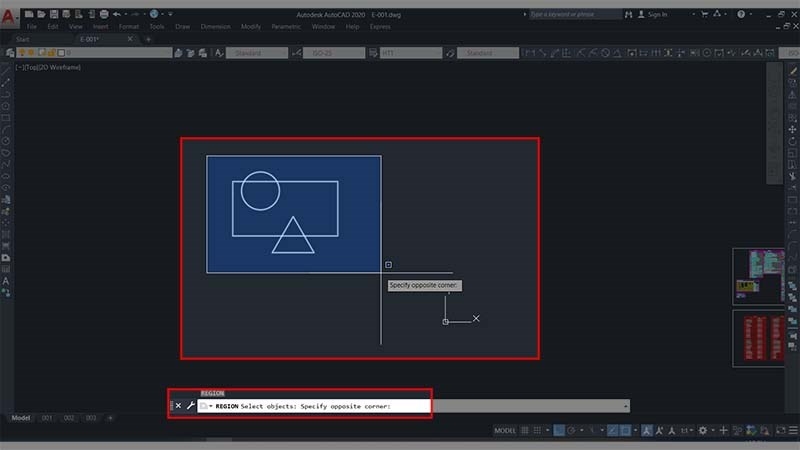The width and height of the screenshot is (800, 450).
Task: Open the Layer Properties manager icon
Action: 10,53
